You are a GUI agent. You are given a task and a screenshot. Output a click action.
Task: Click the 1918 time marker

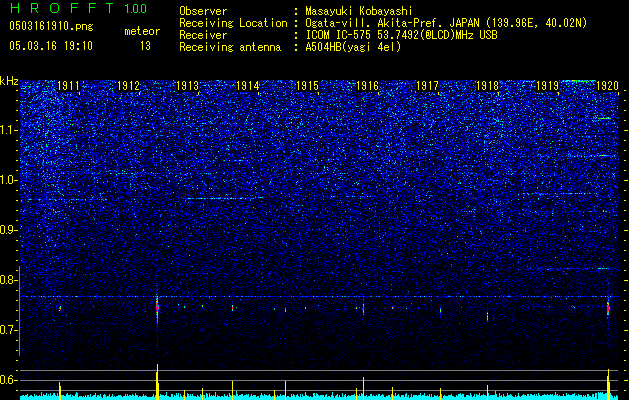tap(487, 86)
